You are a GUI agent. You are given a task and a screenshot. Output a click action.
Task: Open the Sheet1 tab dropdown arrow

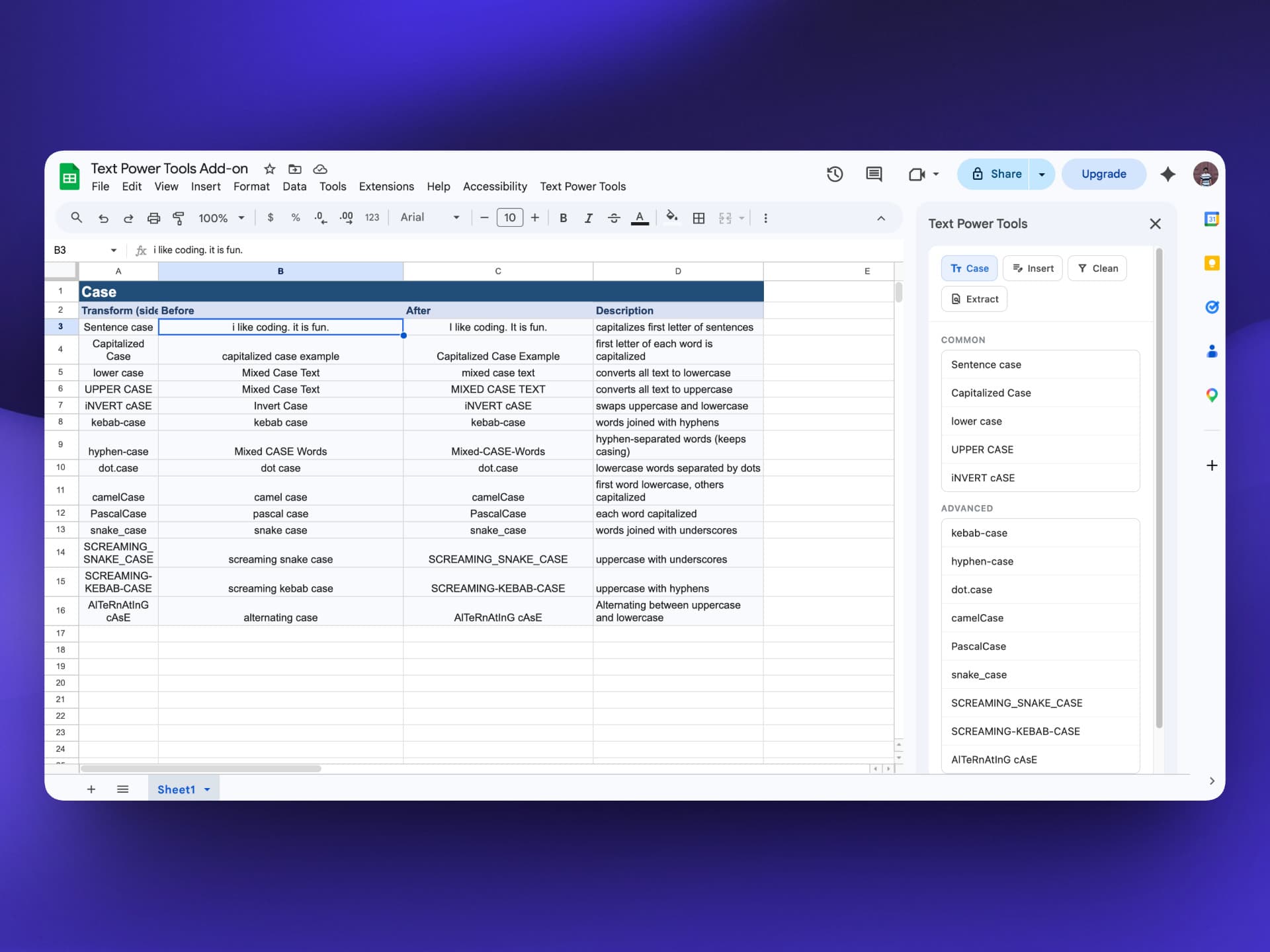click(x=207, y=790)
